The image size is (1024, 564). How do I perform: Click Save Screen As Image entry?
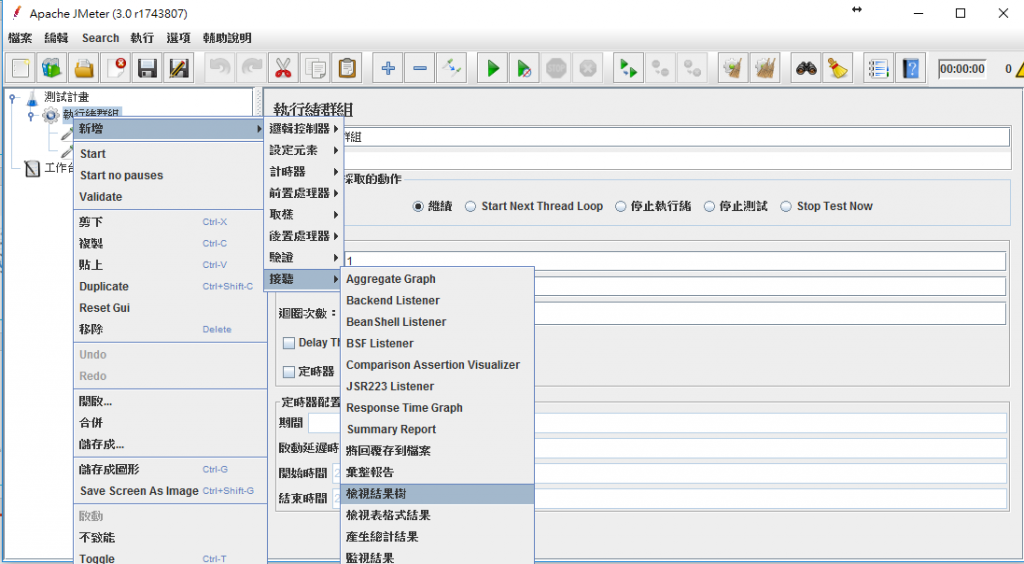point(170,491)
